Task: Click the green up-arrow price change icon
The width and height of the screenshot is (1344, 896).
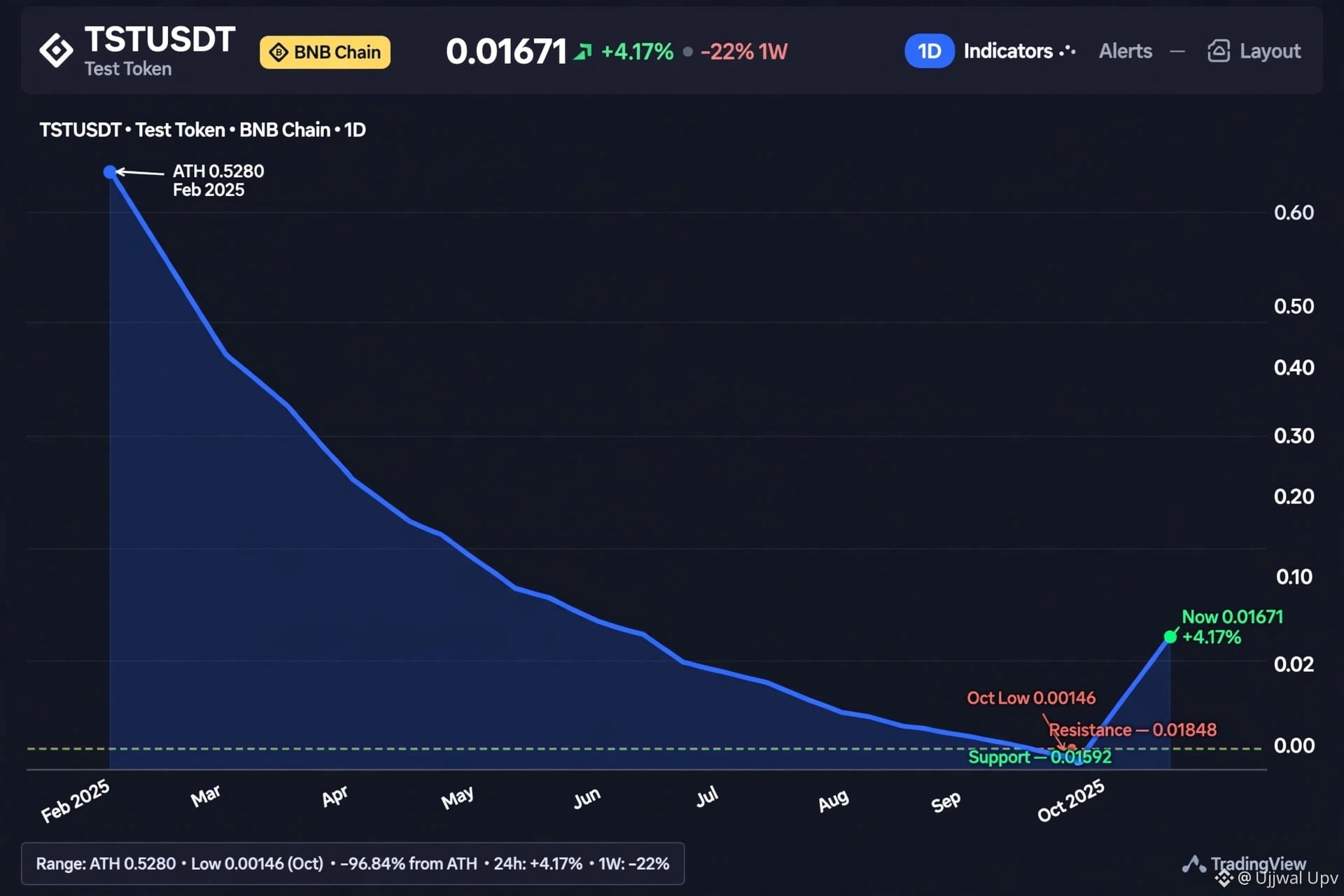Action: pyautogui.click(x=582, y=52)
